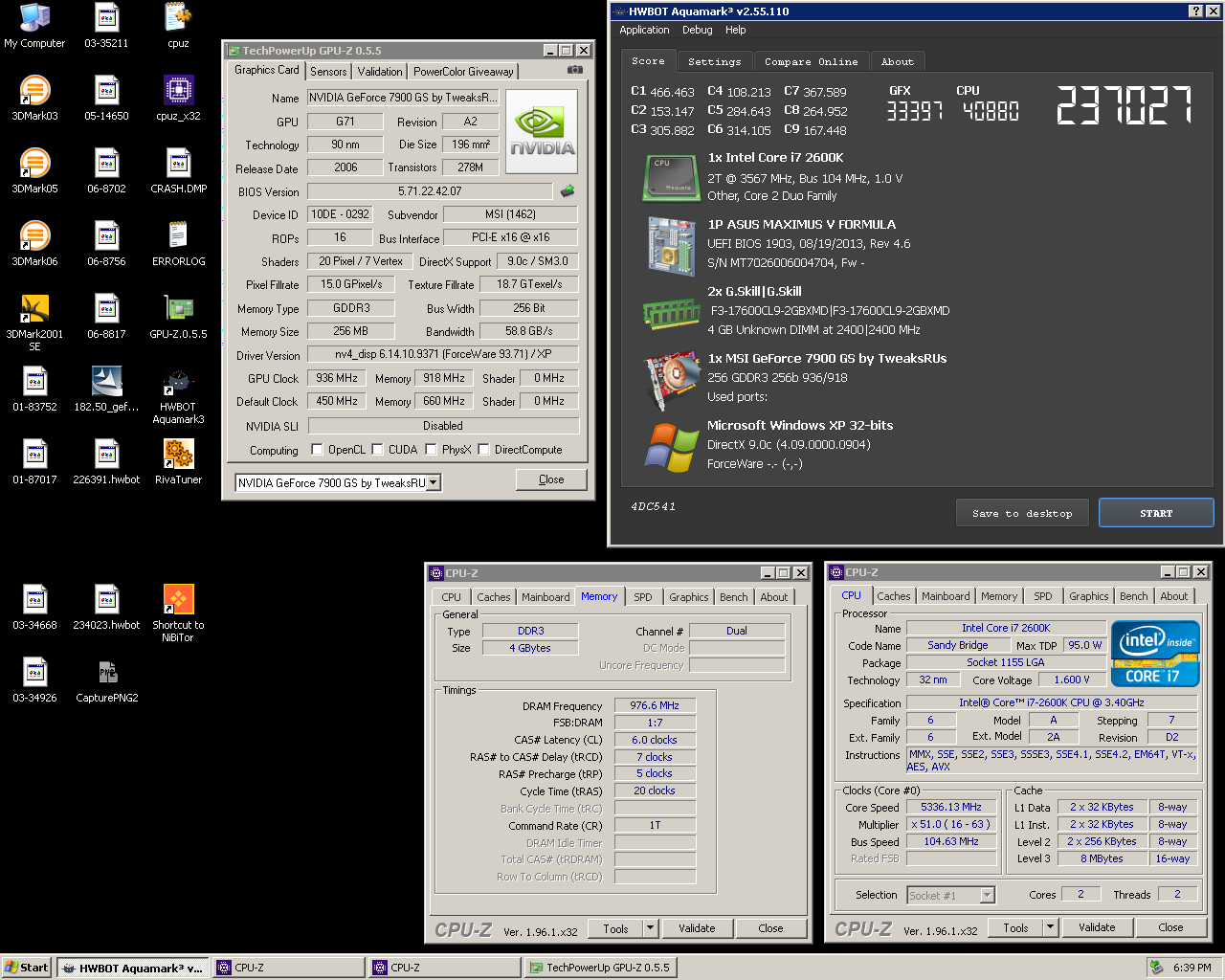The height and width of the screenshot is (980, 1225).
Task: Open the 3DMark06 desktop shortcut
Action: 34,243
